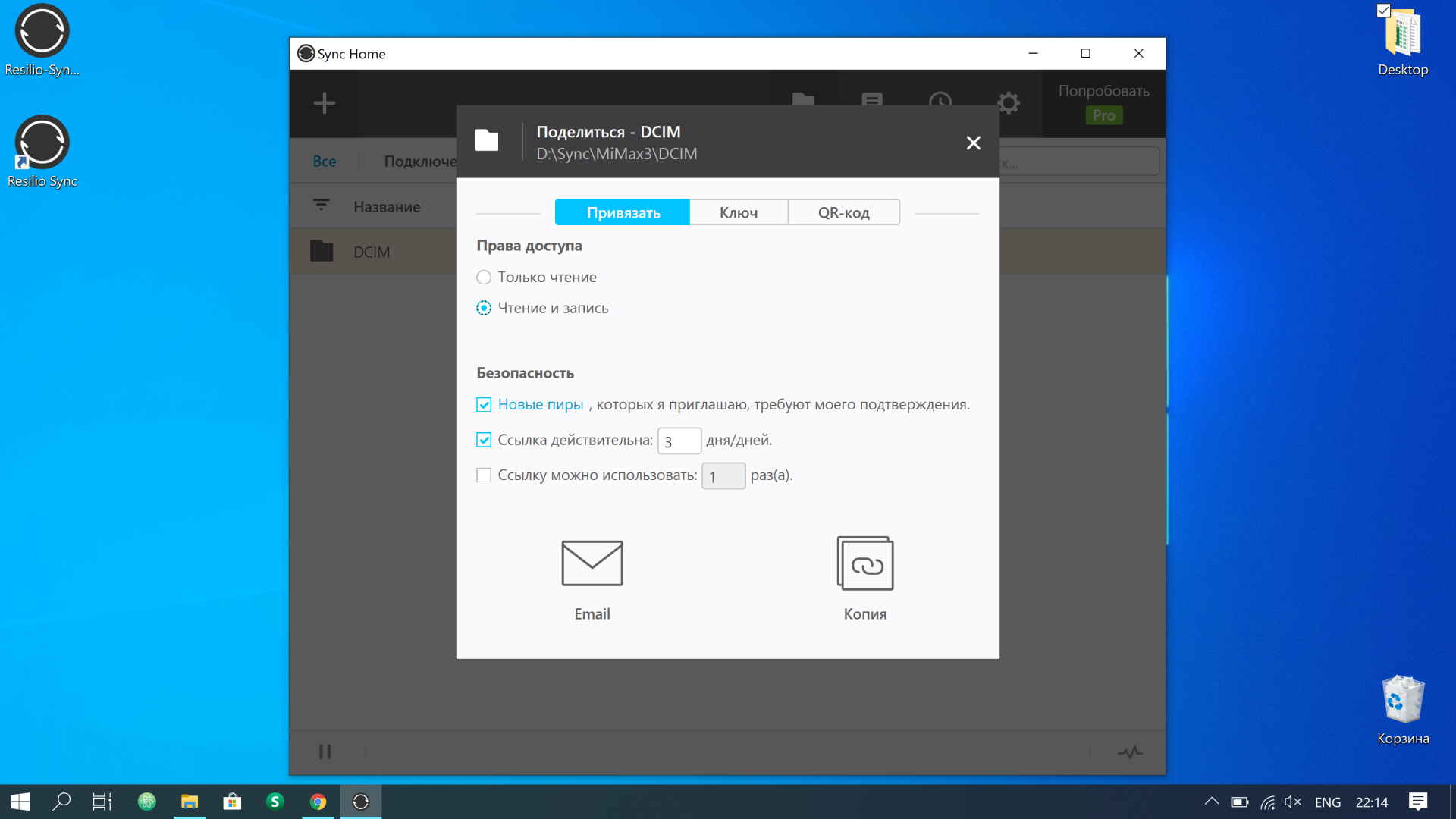
Task: Toggle new peers approval checkbox
Action: [484, 404]
